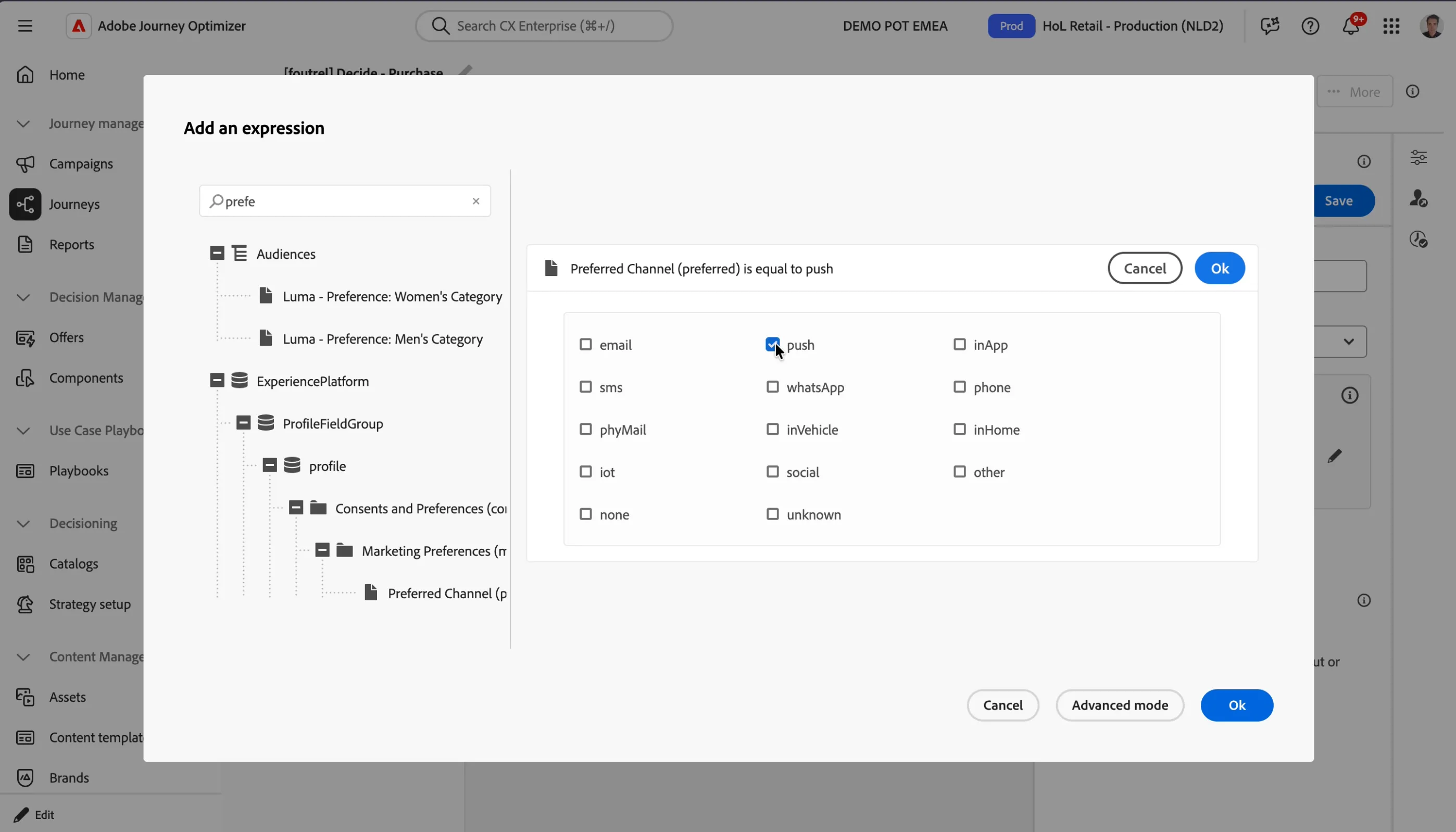Check the social checkbox
This screenshot has width=1456, height=832.
[772, 472]
